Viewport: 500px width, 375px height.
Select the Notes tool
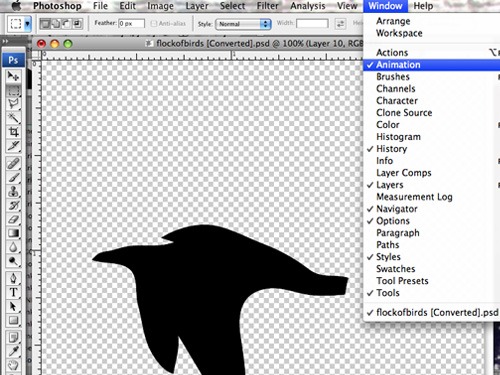pyautogui.click(x=13, y=338)
